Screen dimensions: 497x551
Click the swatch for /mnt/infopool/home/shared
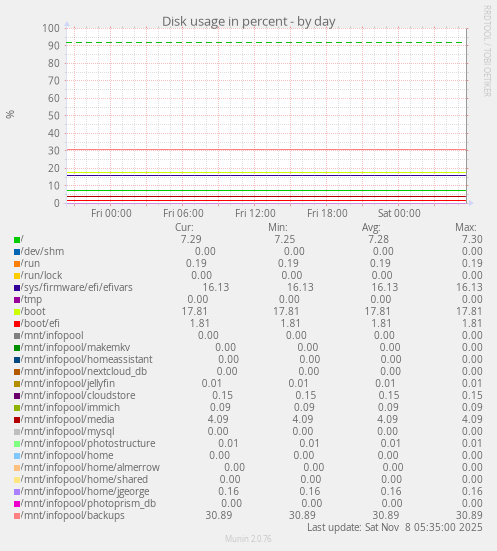pyautogui.click(x=17, y=480)
